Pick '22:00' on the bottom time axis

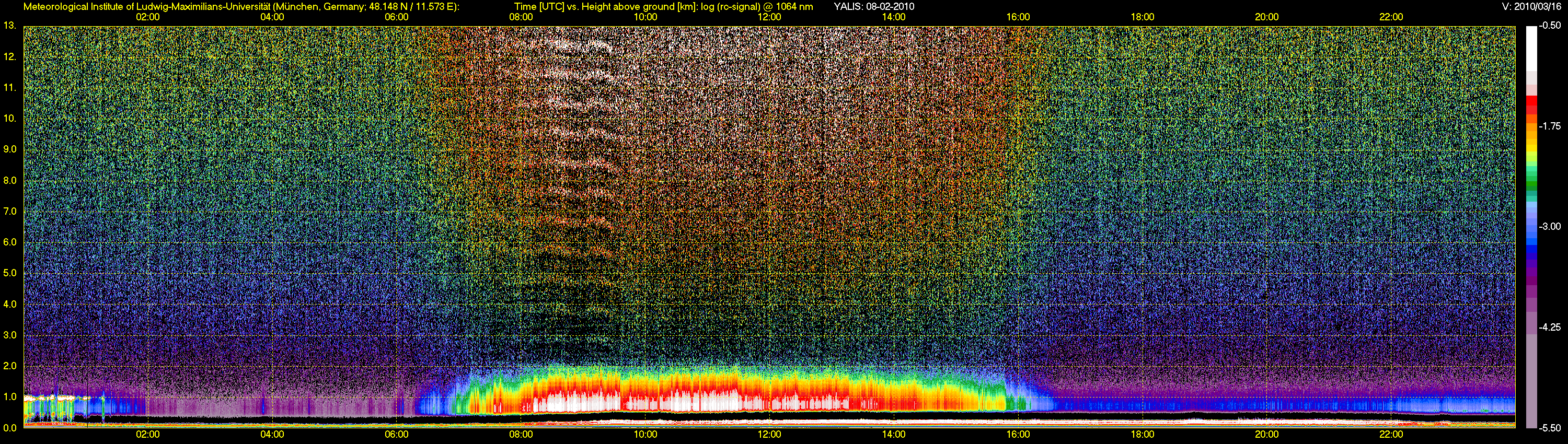(1391, 434)
